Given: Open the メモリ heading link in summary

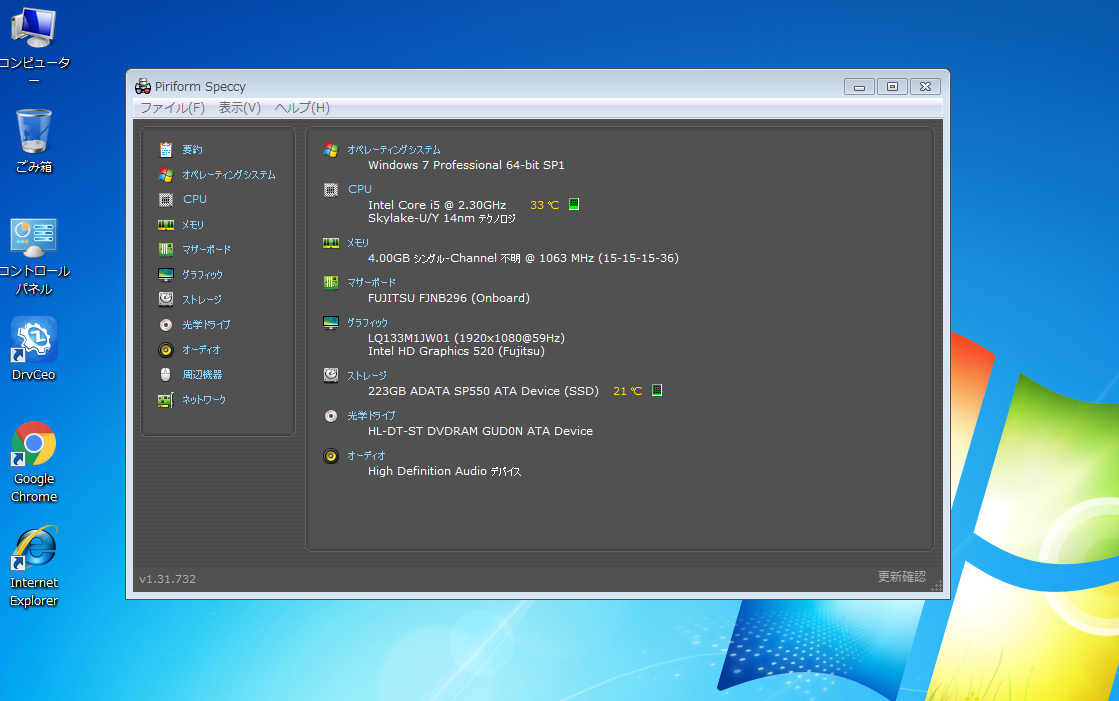Looking at the screenshot, I should [358, 243].
